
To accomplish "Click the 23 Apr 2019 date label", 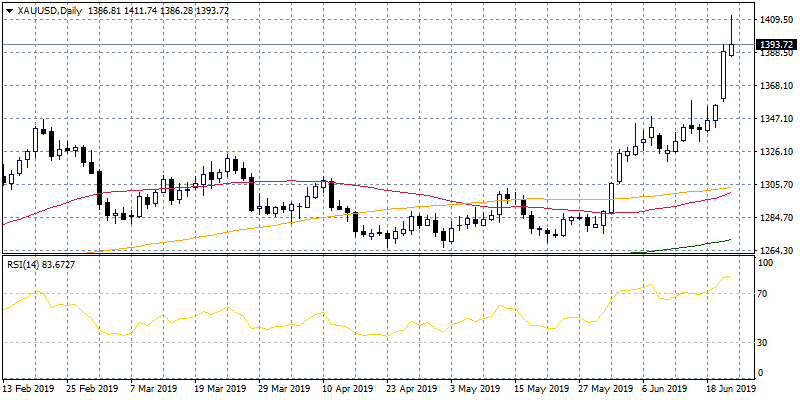I will 411,388.
